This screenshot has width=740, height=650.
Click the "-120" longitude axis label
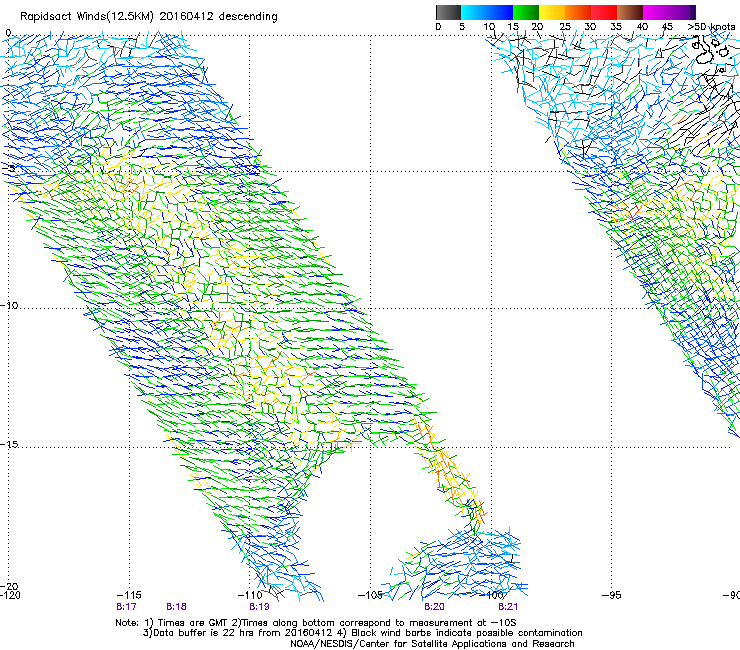[10, 595]
